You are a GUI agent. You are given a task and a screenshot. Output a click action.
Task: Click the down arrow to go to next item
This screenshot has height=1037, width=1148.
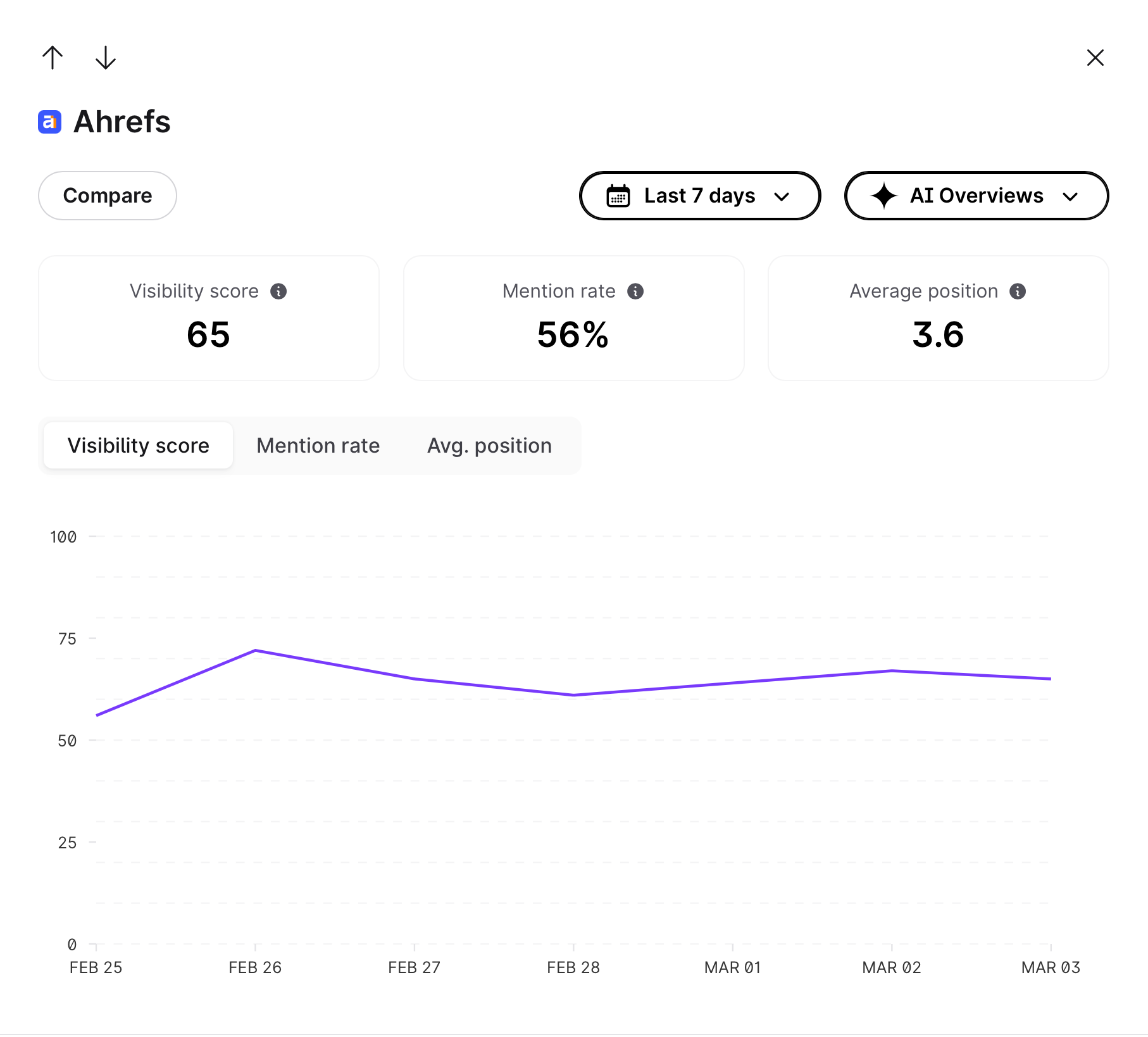pos(105,58)
